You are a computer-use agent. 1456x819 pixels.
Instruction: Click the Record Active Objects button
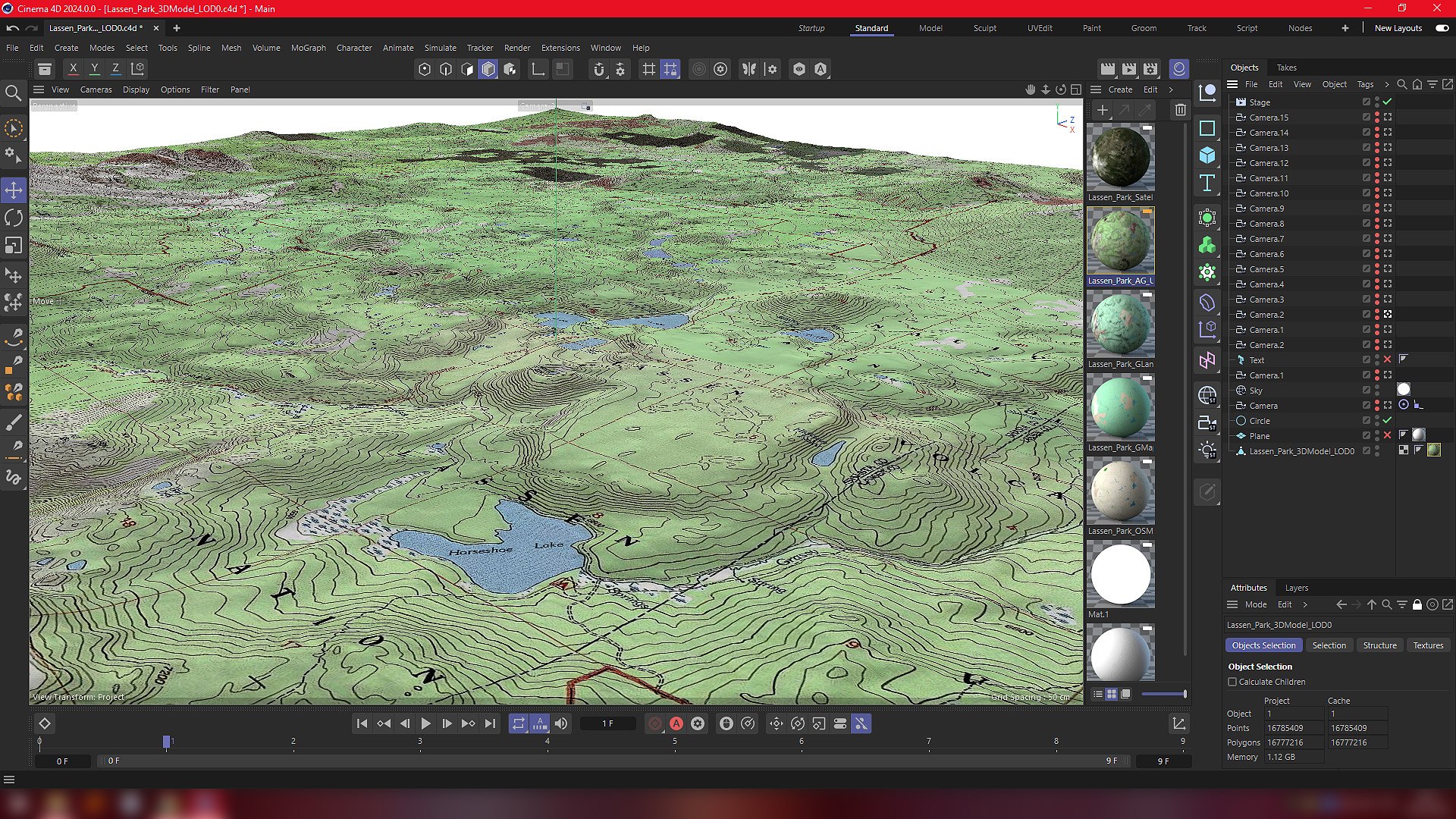(655, 723)
